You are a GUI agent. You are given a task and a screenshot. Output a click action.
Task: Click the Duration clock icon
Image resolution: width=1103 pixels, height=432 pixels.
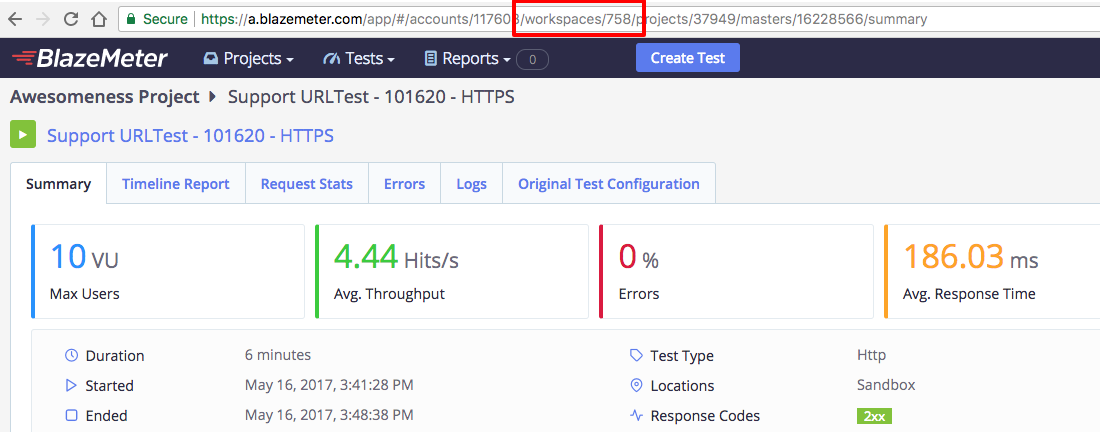71,355
